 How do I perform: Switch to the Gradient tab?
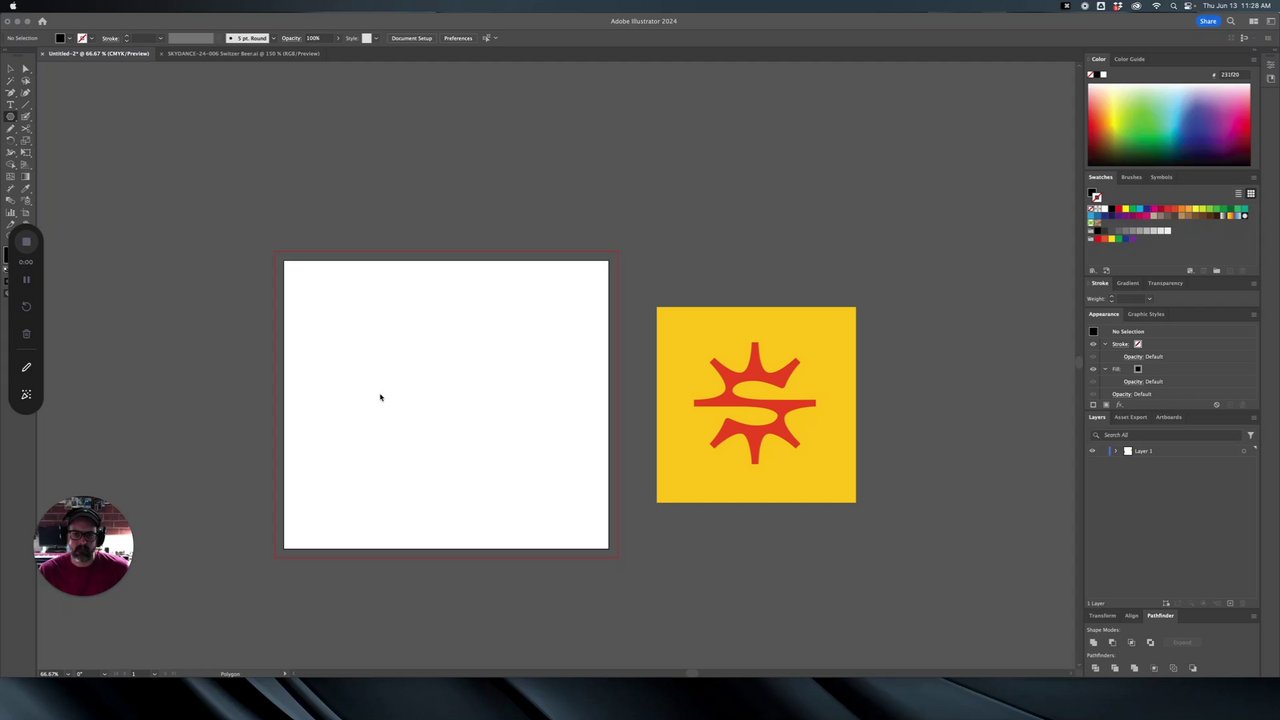click(x=1128, y=283)
